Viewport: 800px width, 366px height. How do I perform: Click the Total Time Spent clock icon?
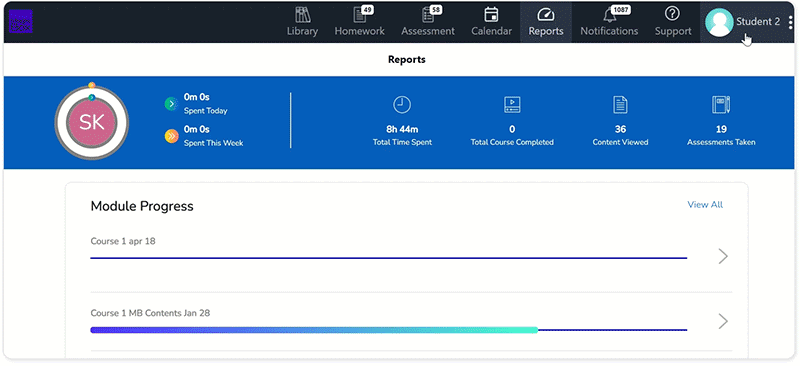pyautogui.click(x=402, y=105)
